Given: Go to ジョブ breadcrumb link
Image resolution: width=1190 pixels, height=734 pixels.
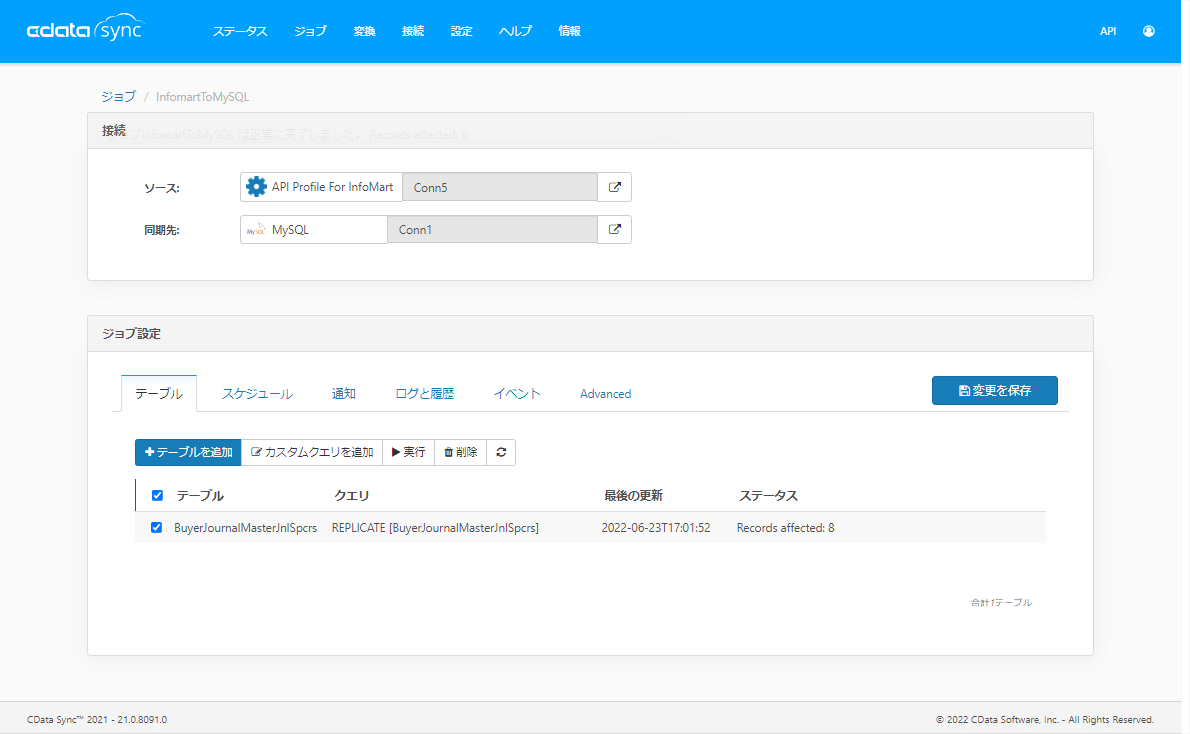Looking at the screenshot, I should [118, 97].
